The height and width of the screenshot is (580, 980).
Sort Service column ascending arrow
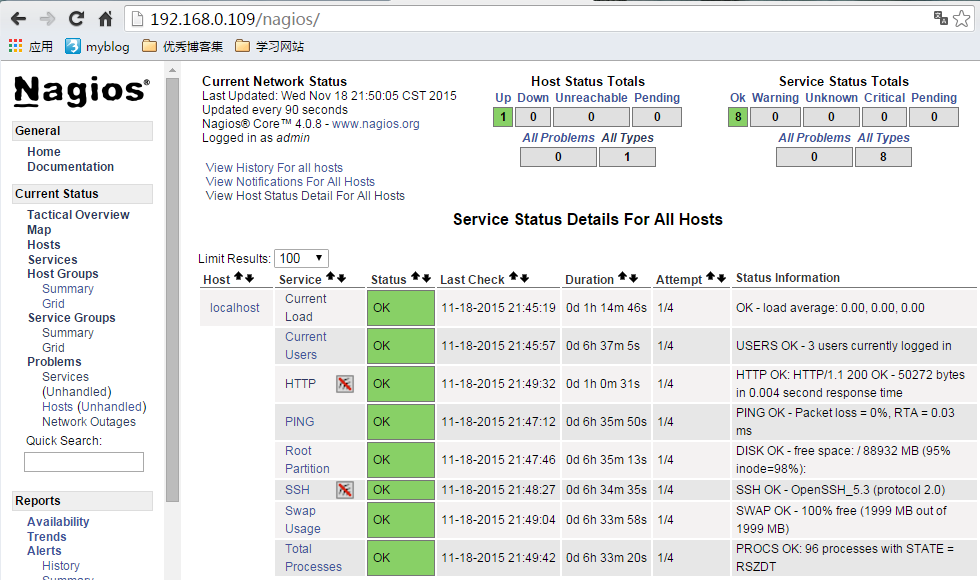tap(331, 278)
